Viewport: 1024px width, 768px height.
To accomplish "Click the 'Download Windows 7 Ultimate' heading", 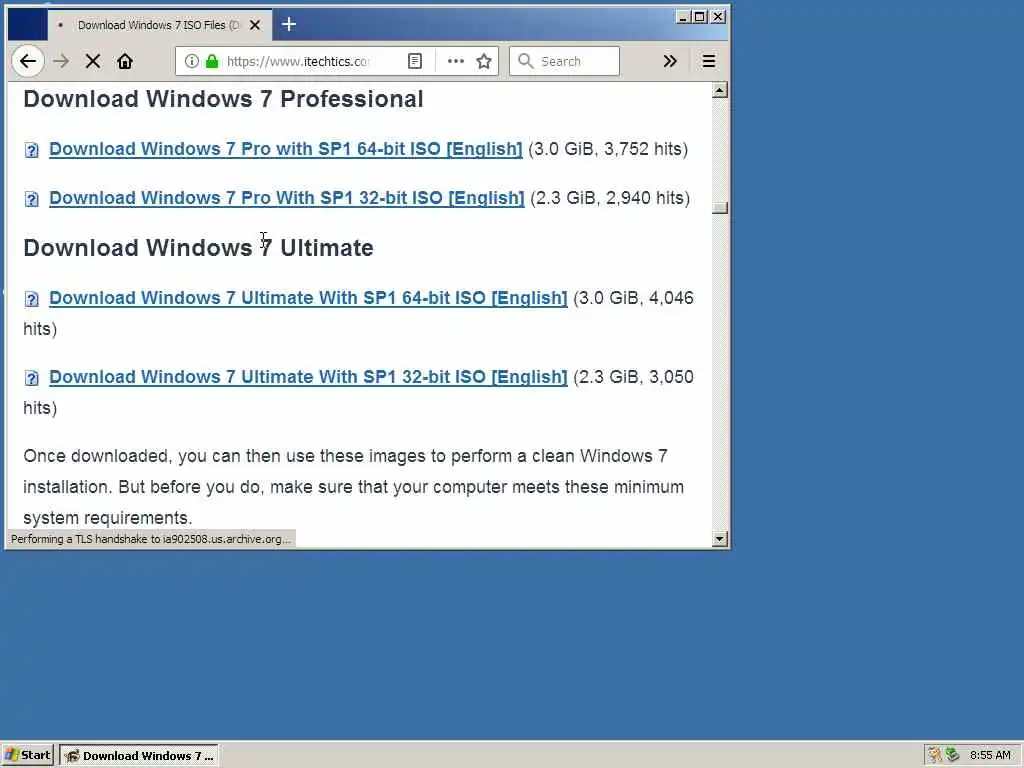I will (199, 248).
